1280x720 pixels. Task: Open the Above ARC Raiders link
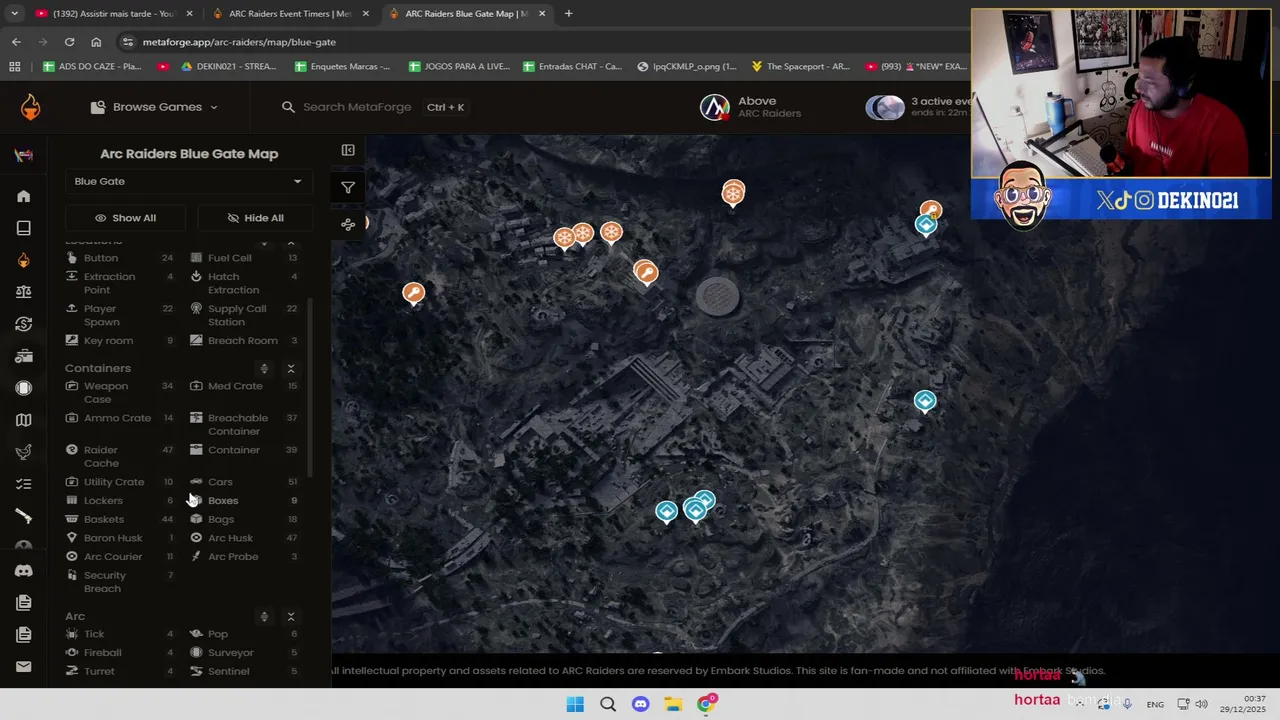(x=751, y=107)
